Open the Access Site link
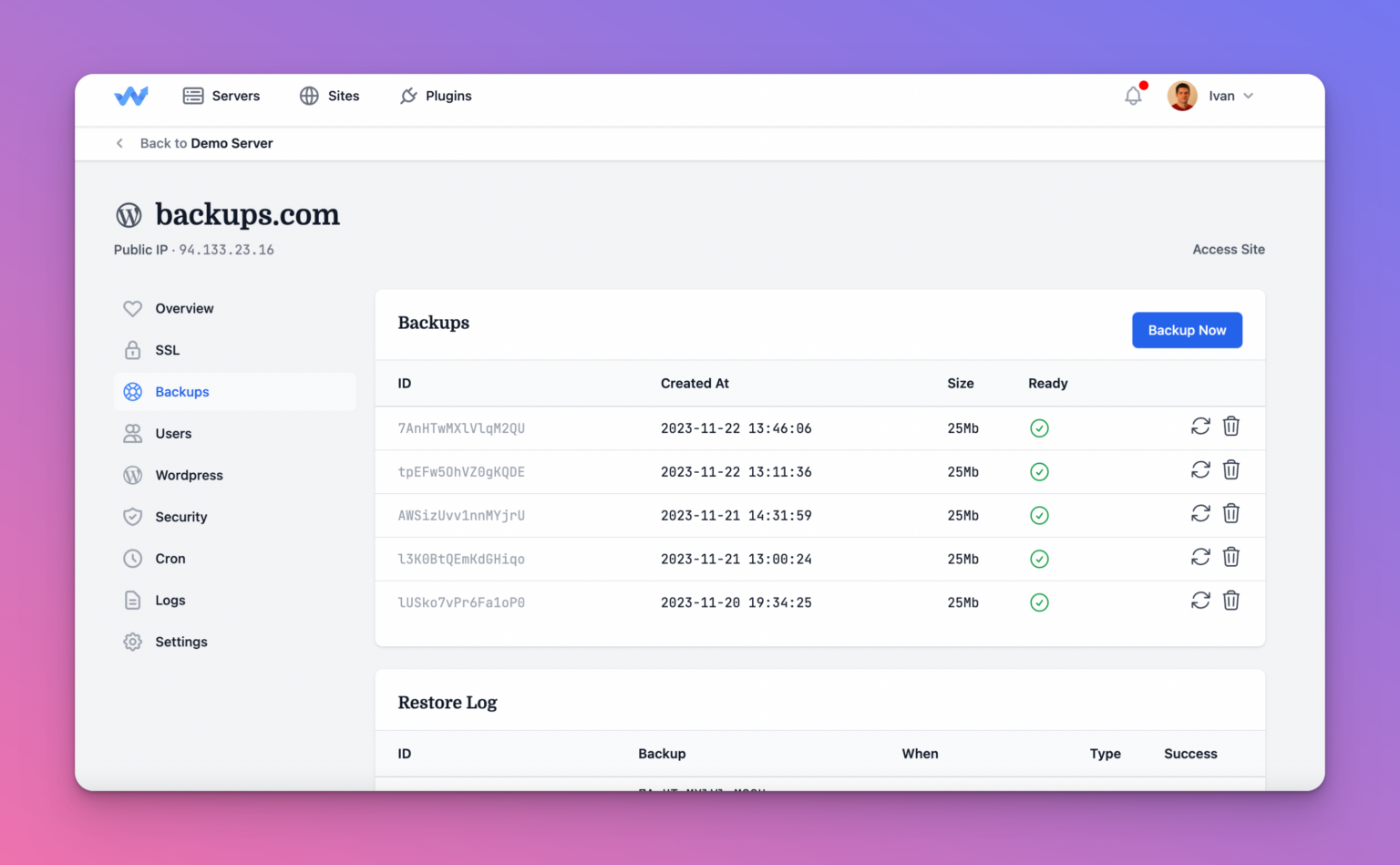1400x865 pixels. [1228, 249]
